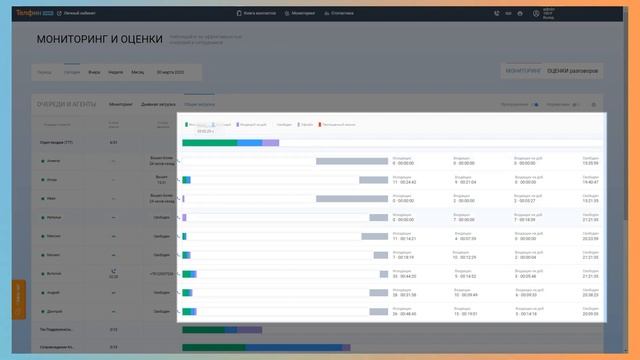Click the red legend marker in chart legend
This screenshot has width=640, height=360.
[320, 124]
